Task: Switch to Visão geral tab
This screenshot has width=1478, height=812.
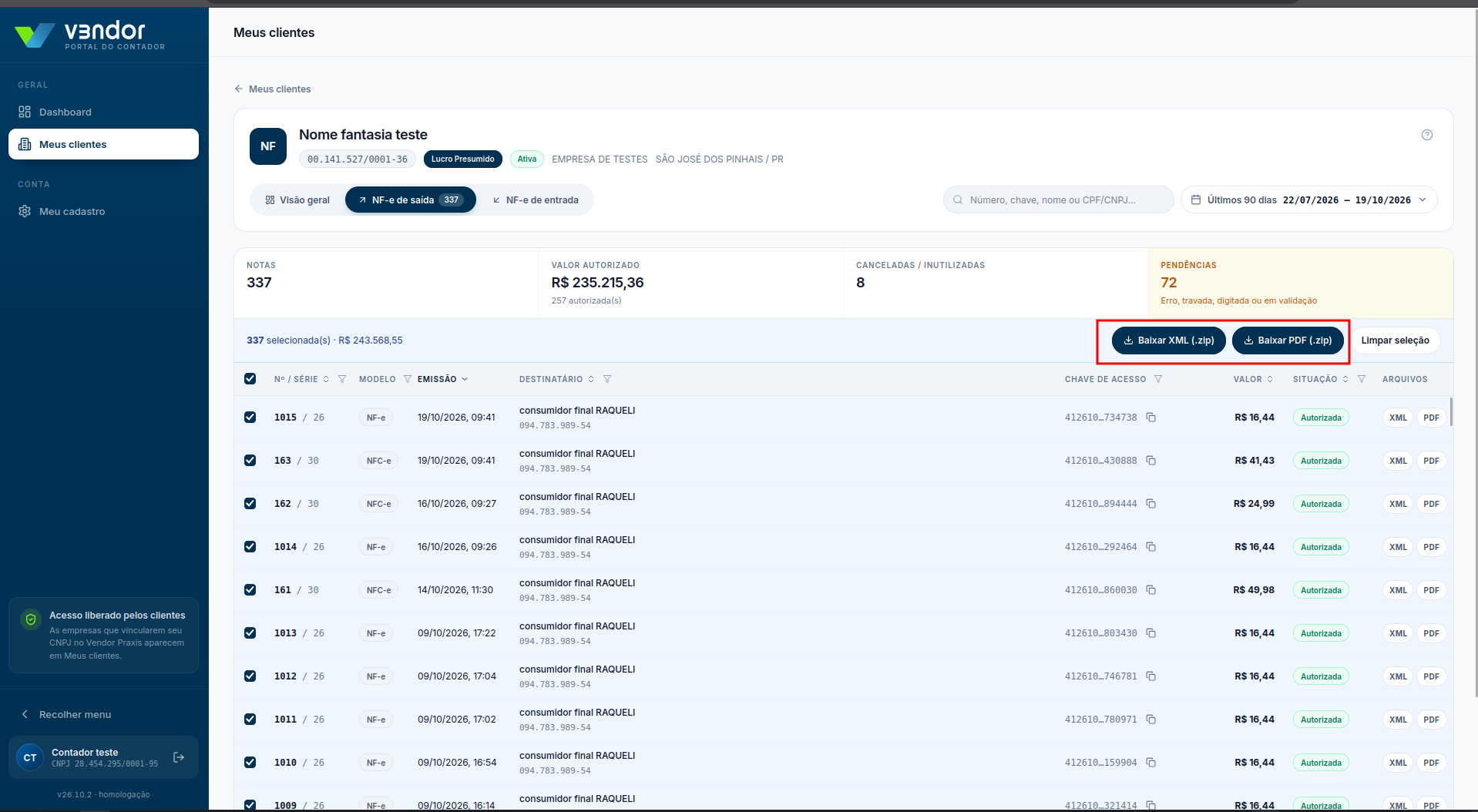Action: point(297,200)
